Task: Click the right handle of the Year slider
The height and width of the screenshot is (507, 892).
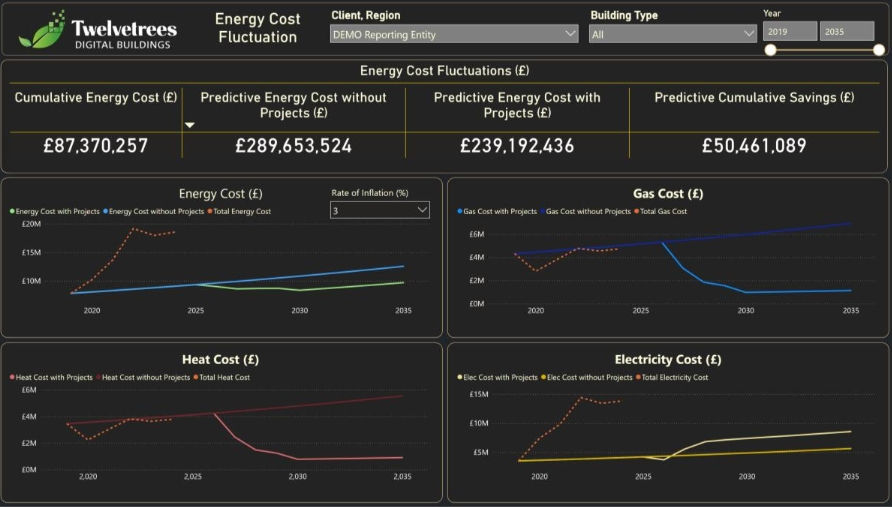Action: [x=878, y=50]
